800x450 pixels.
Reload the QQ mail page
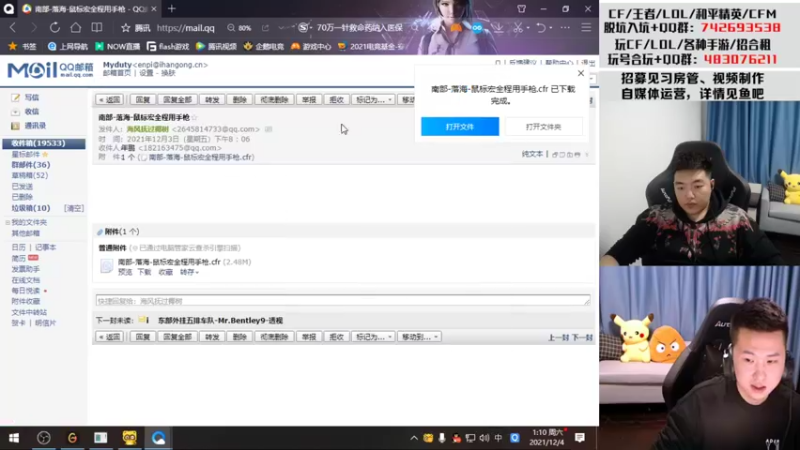pos(55,28)
